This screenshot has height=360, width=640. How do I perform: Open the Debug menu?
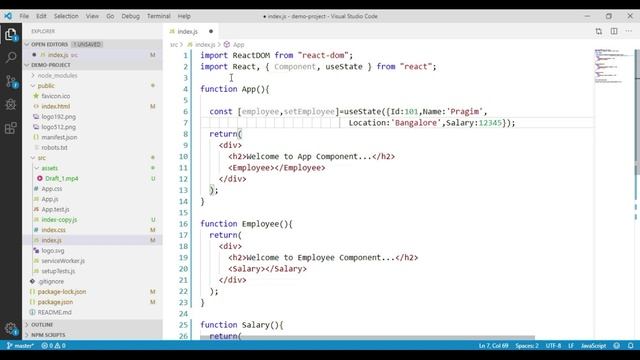pyautogui.click(x=131, y=16)
